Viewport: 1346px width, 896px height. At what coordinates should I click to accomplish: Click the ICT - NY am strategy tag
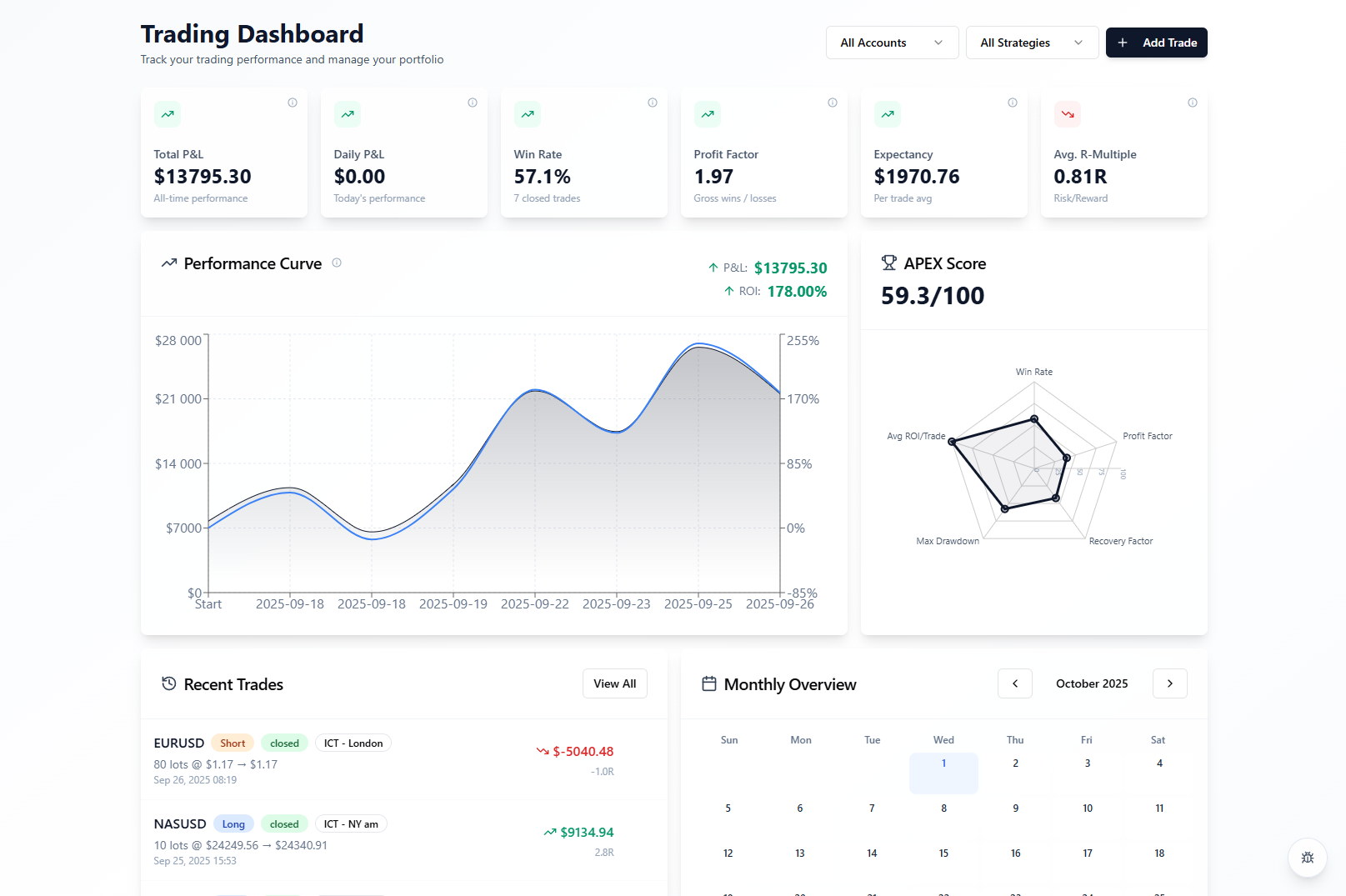351,824
